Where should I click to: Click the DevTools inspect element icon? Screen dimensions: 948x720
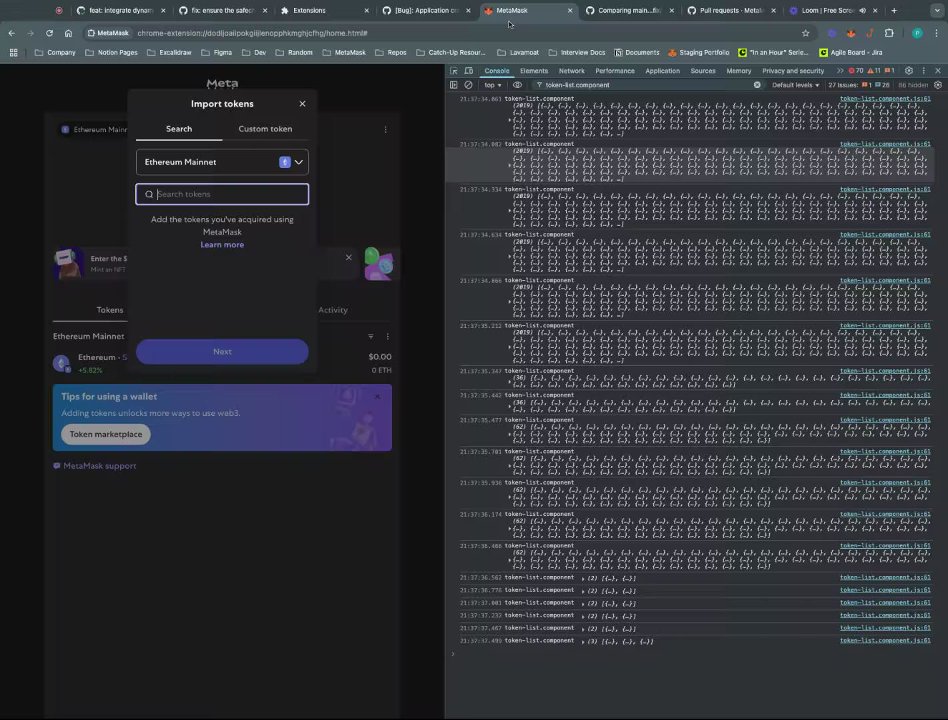[453, 71]
